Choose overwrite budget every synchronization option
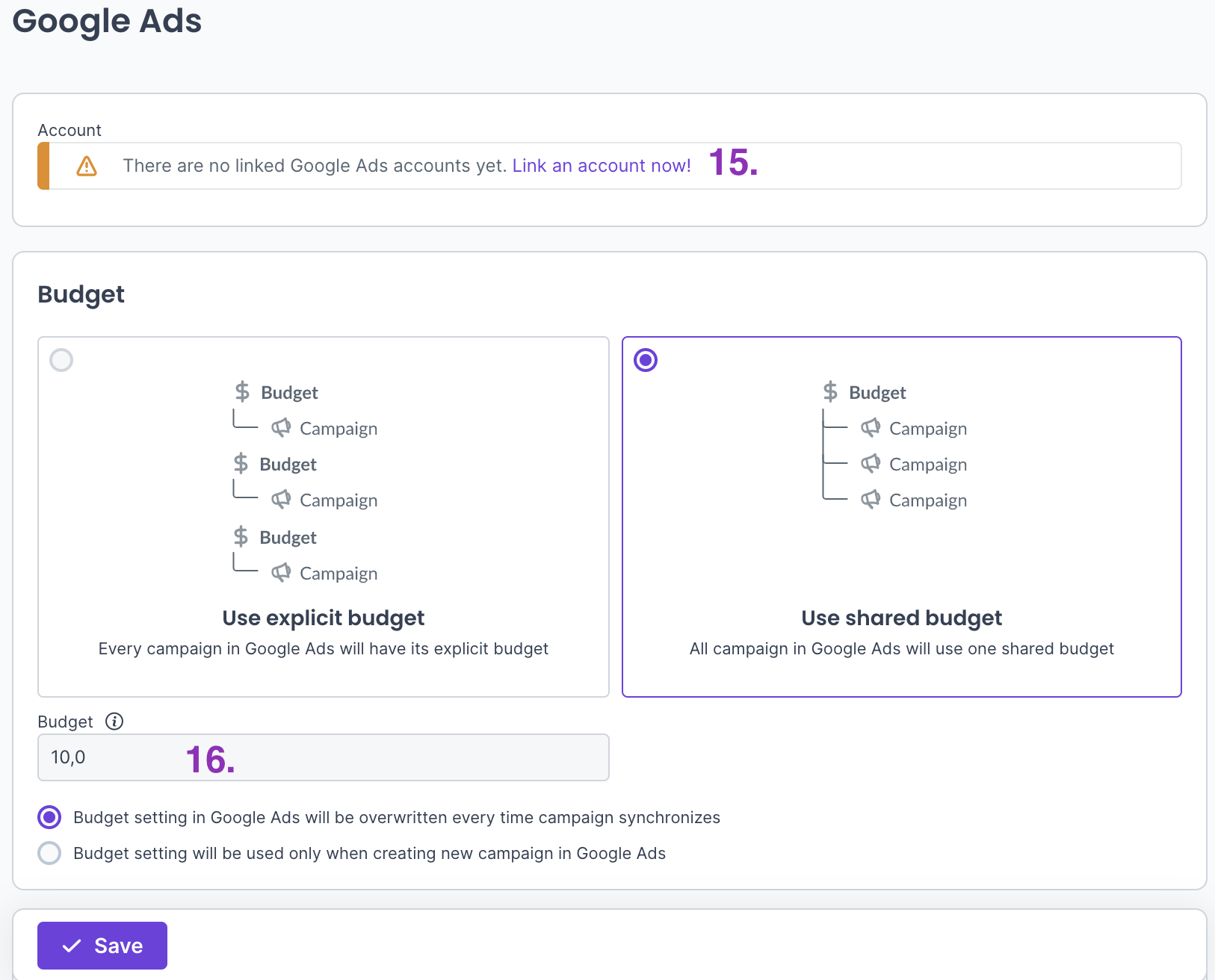 tap(50, 817)
